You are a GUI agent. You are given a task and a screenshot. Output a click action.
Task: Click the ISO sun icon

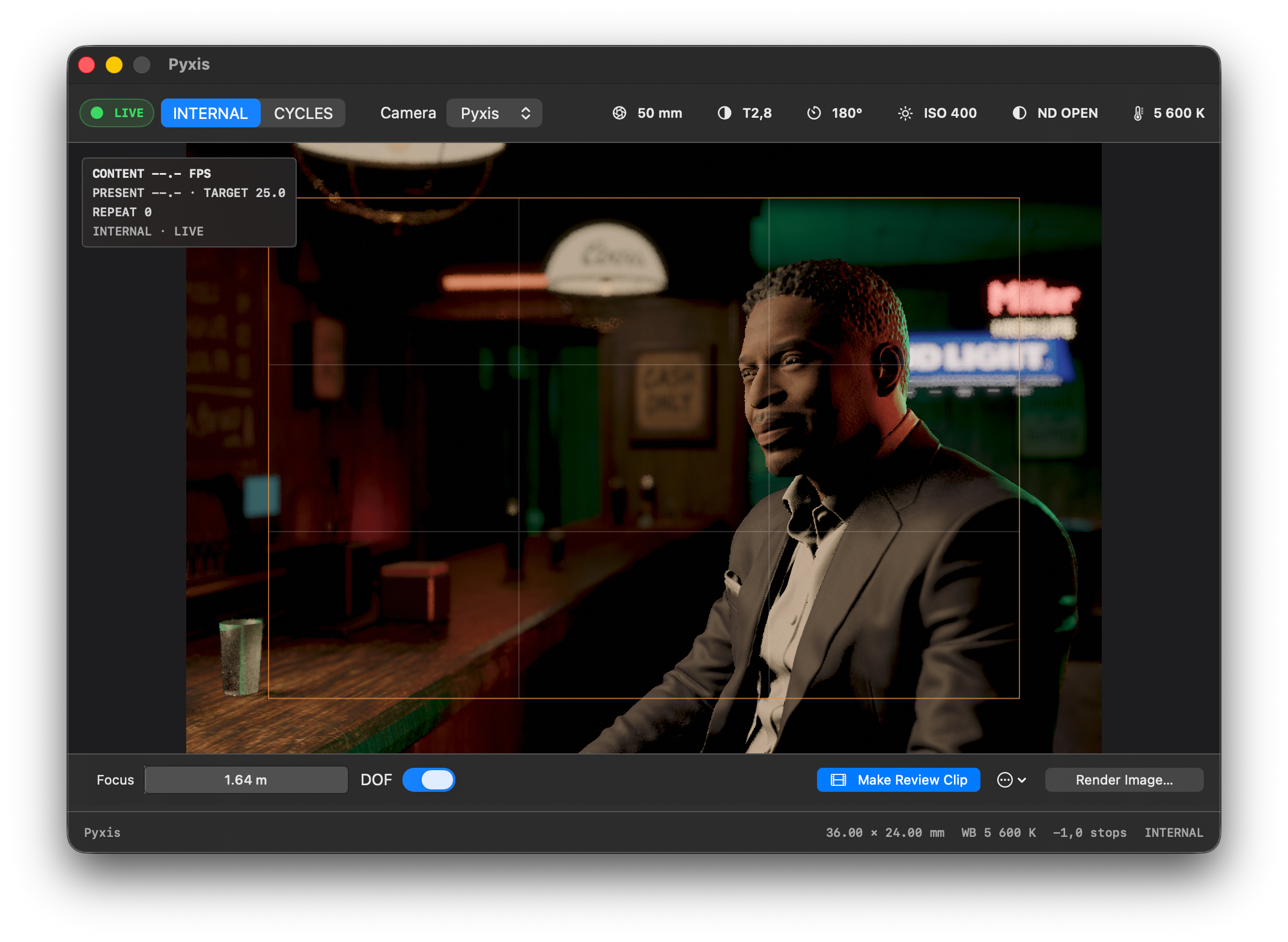pos(905,113)
